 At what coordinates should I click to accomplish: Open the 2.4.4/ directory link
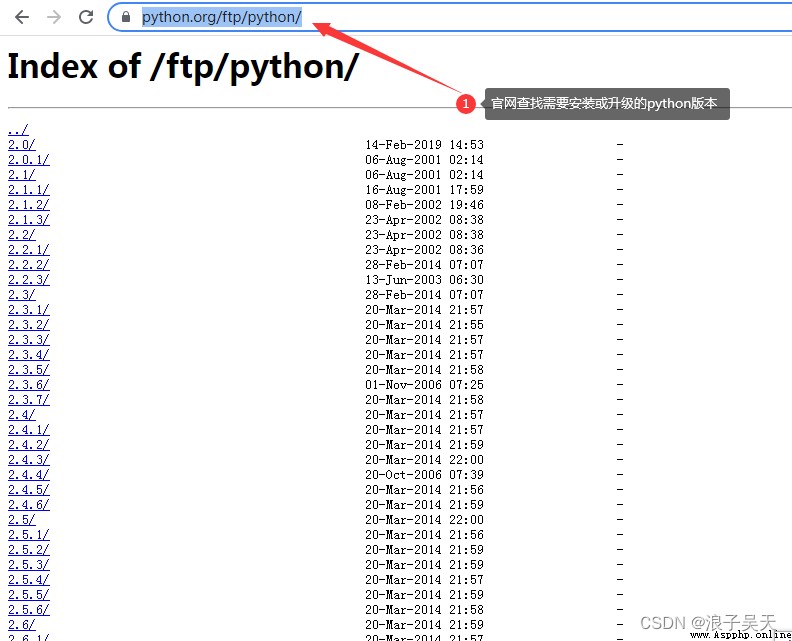click(x=29, y=475)
